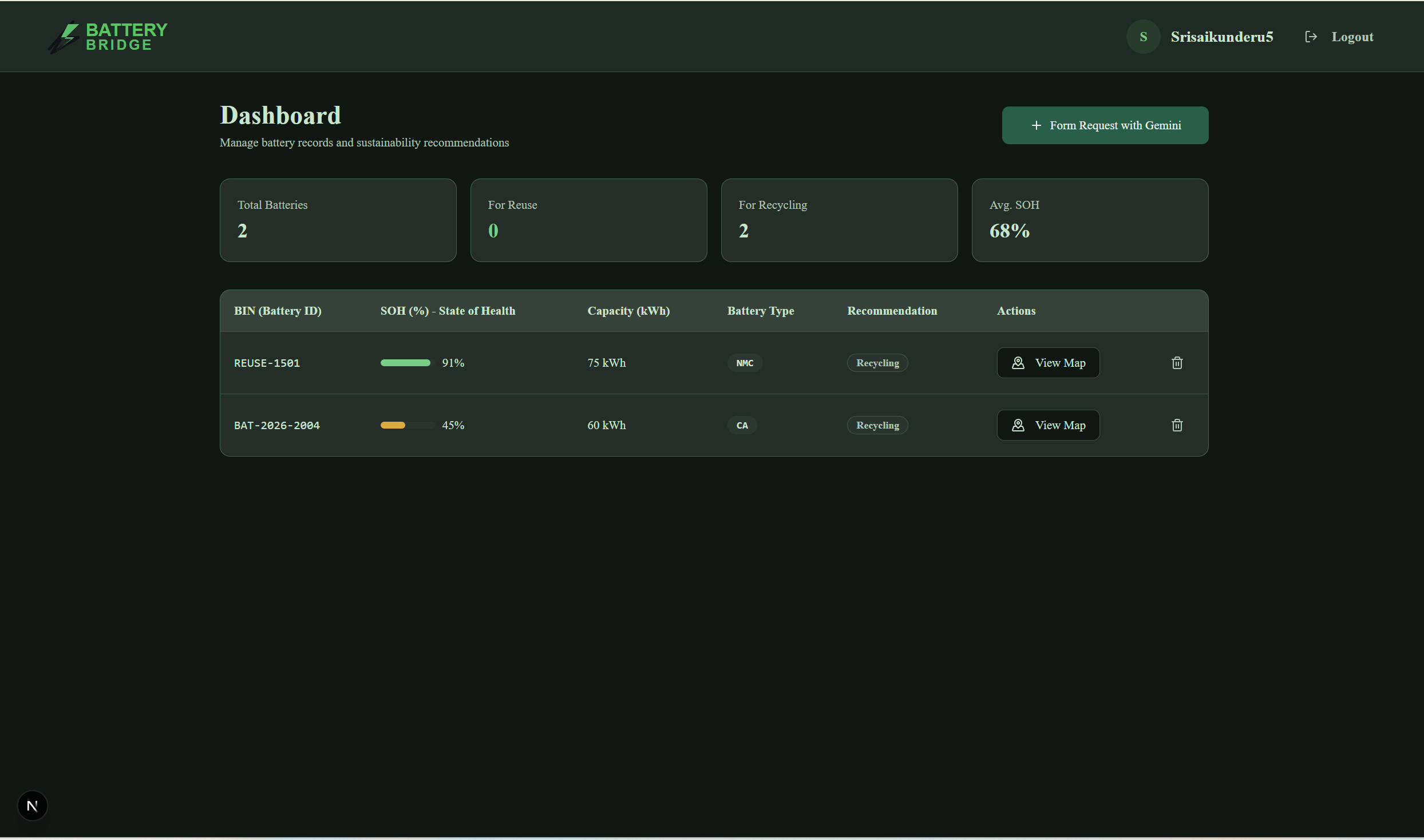Click the logout arrow icon
1424x840 pixels.
tap(1311, 37)
